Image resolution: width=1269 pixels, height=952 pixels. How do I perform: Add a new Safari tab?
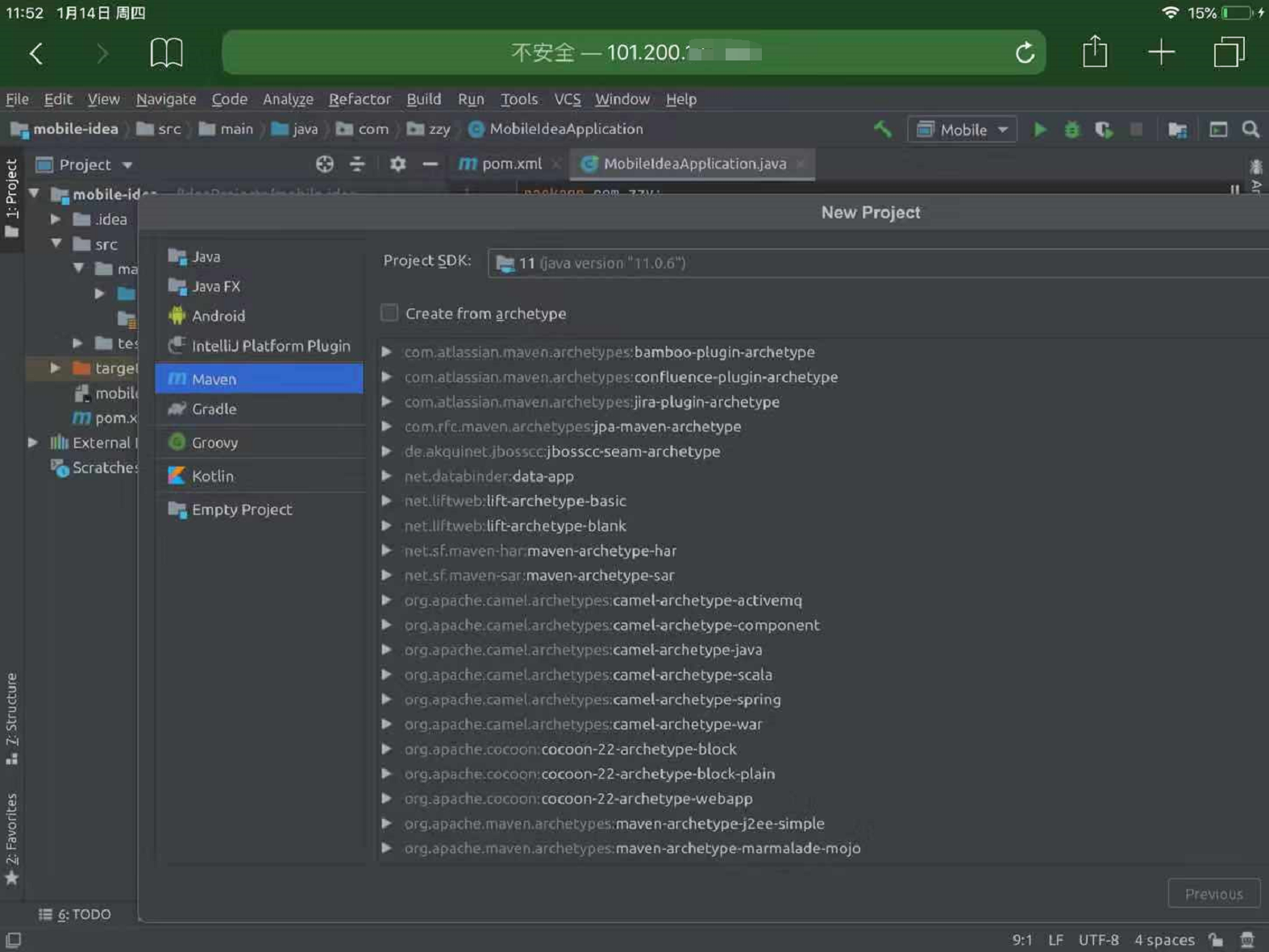click(x=1161, y=53)
